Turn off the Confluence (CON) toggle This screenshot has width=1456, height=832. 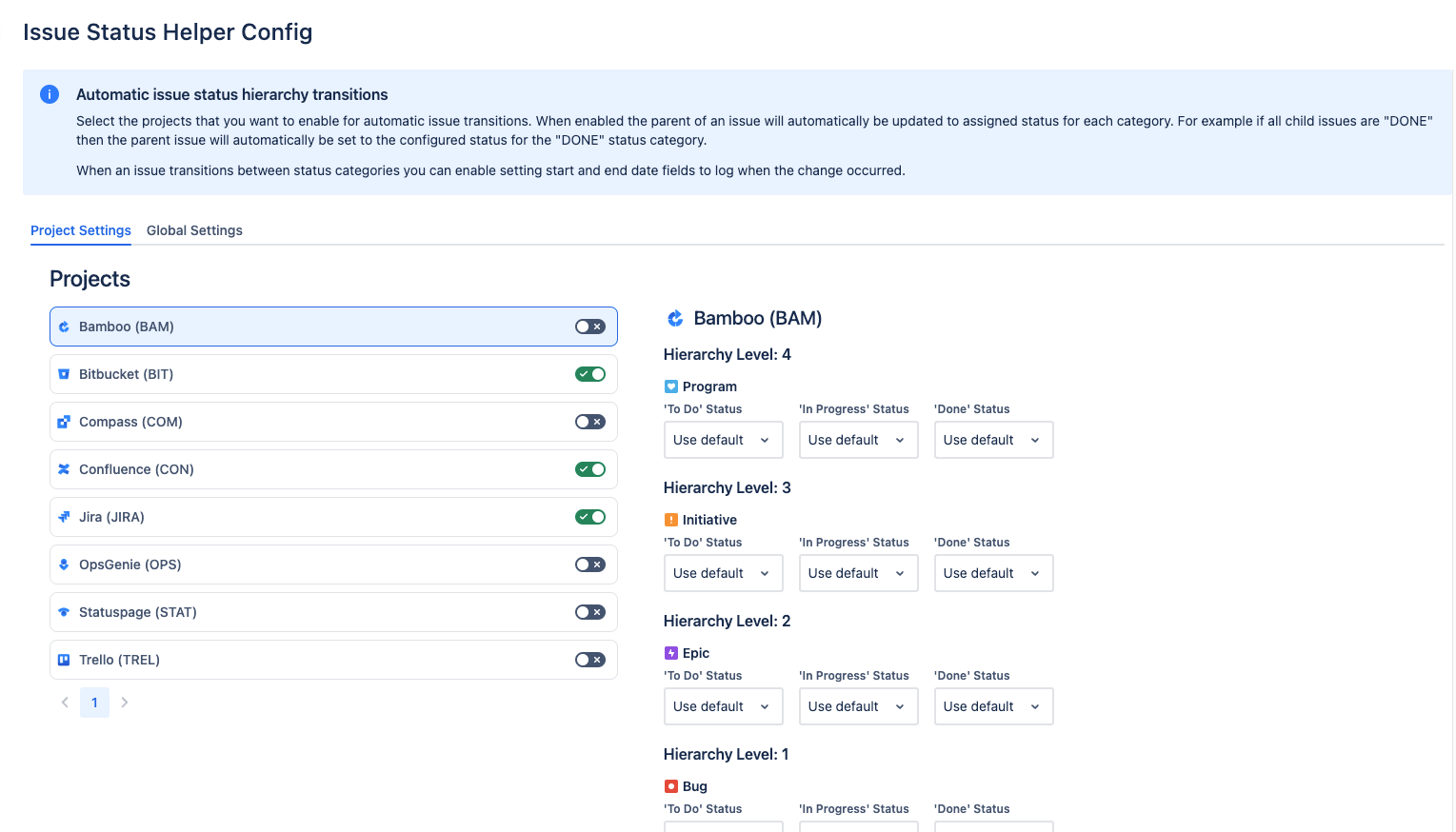pyautogui.click(x=590, y=469)
